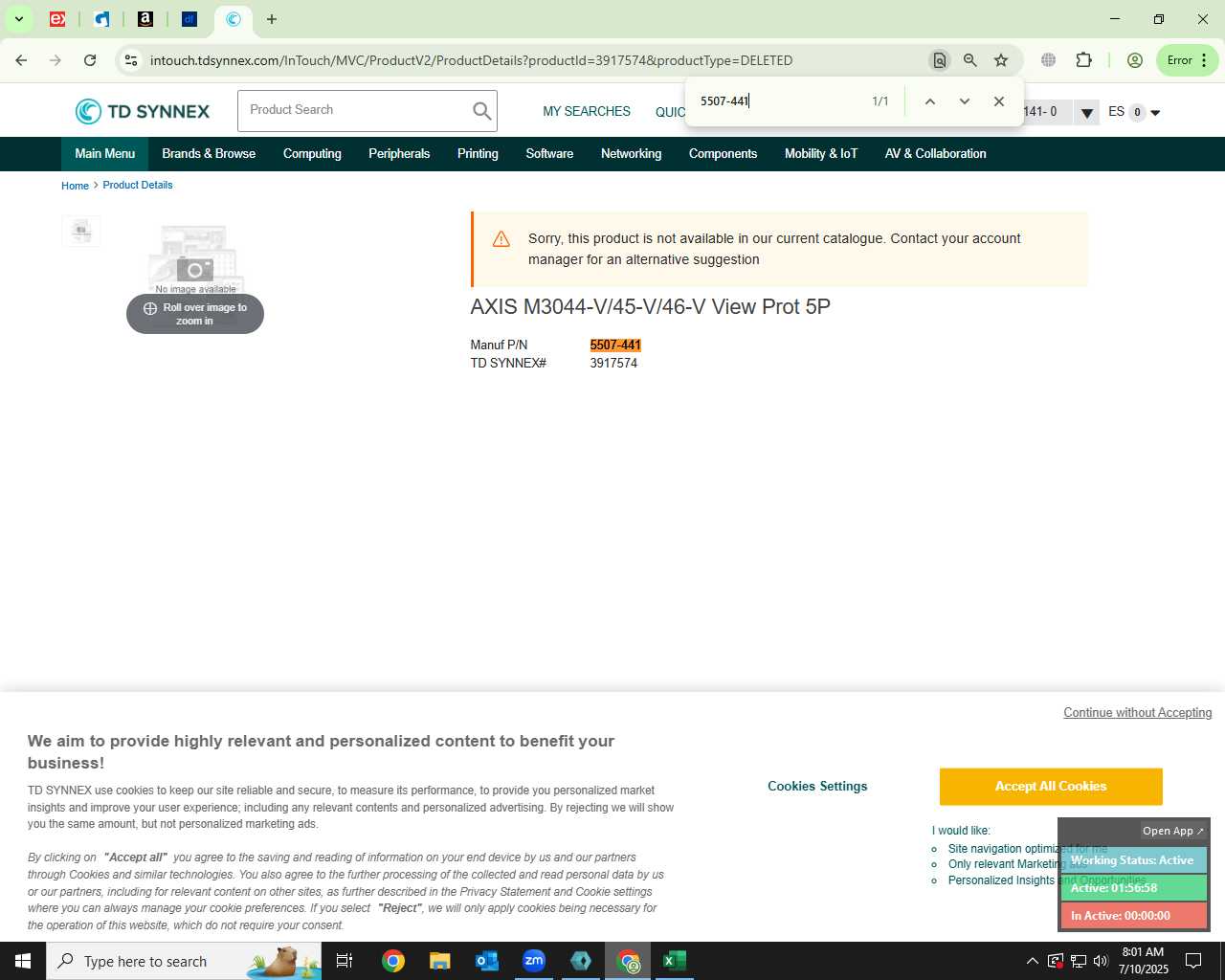Click highlighted Manuf P/N 5507-441

point(615,345)
